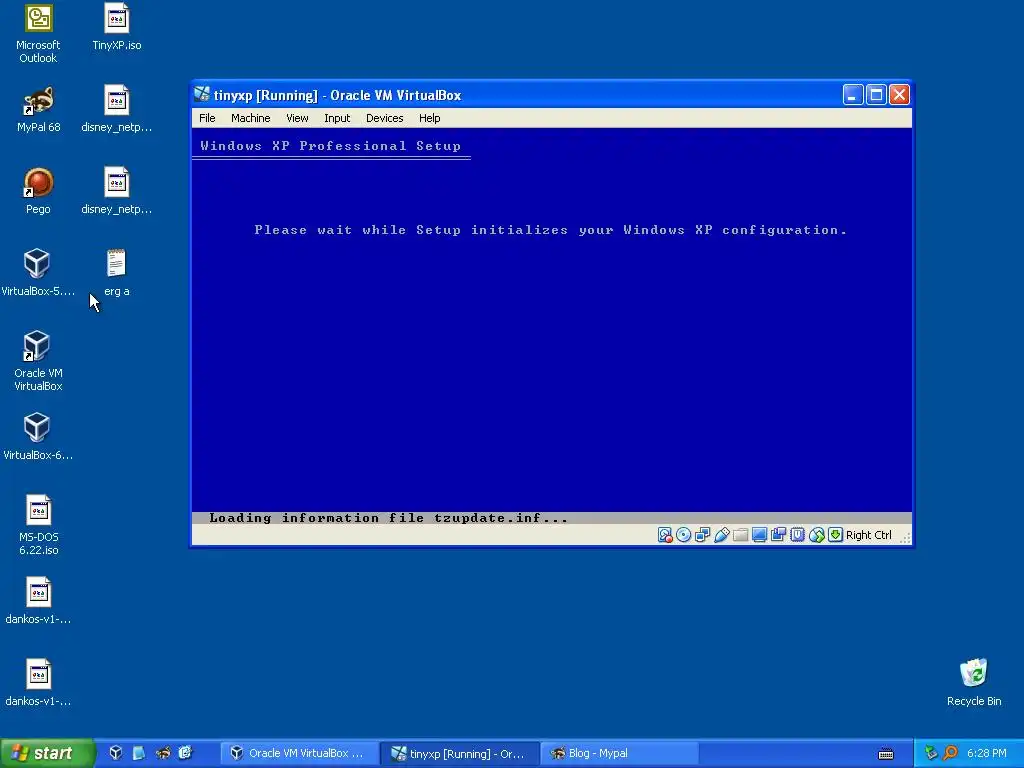Click the orange magnifier tray icon
The height and width of the screenshot is (768, 1024).
(950, 753)
